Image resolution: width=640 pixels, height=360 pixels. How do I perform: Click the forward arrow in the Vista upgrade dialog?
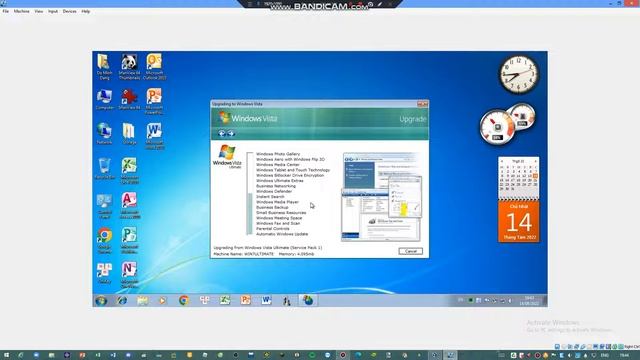231,133
